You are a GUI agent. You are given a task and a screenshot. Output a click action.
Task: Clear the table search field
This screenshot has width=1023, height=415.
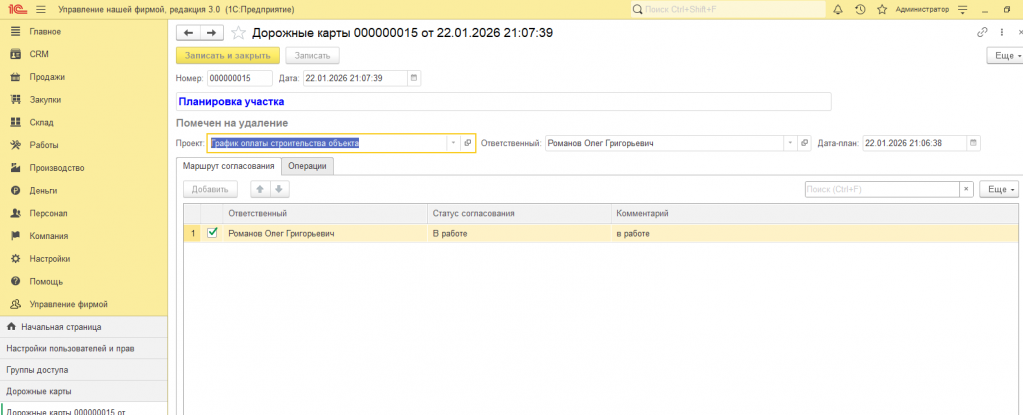click(x=966, y=189)
